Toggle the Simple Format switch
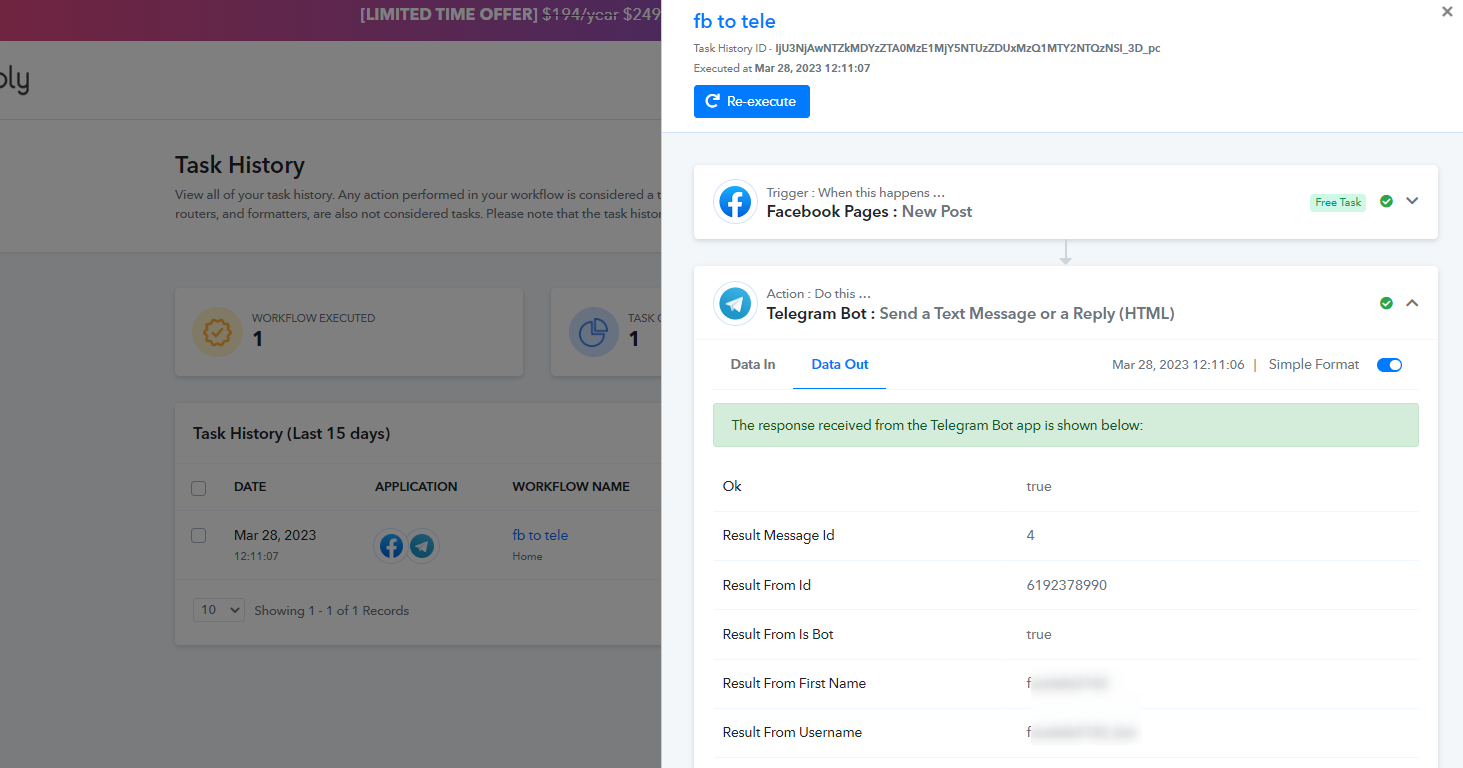 point(1389,365)
